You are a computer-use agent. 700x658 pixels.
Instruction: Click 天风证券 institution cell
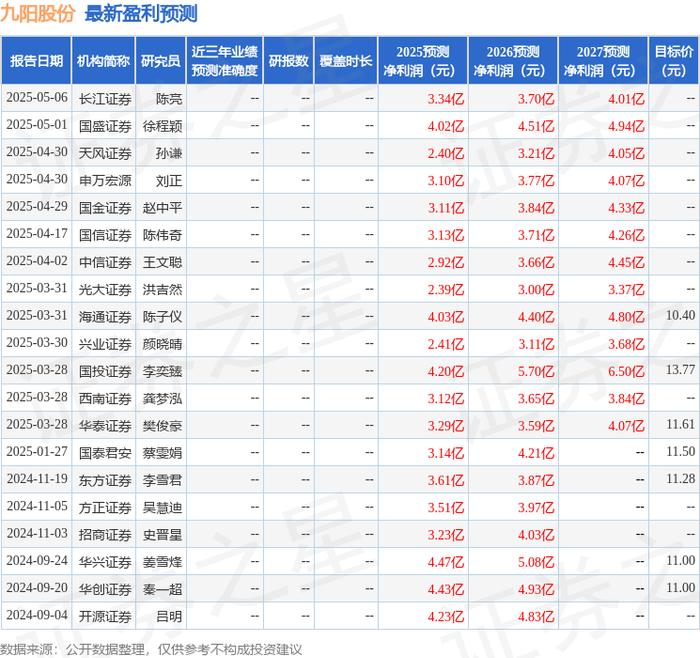105,153
